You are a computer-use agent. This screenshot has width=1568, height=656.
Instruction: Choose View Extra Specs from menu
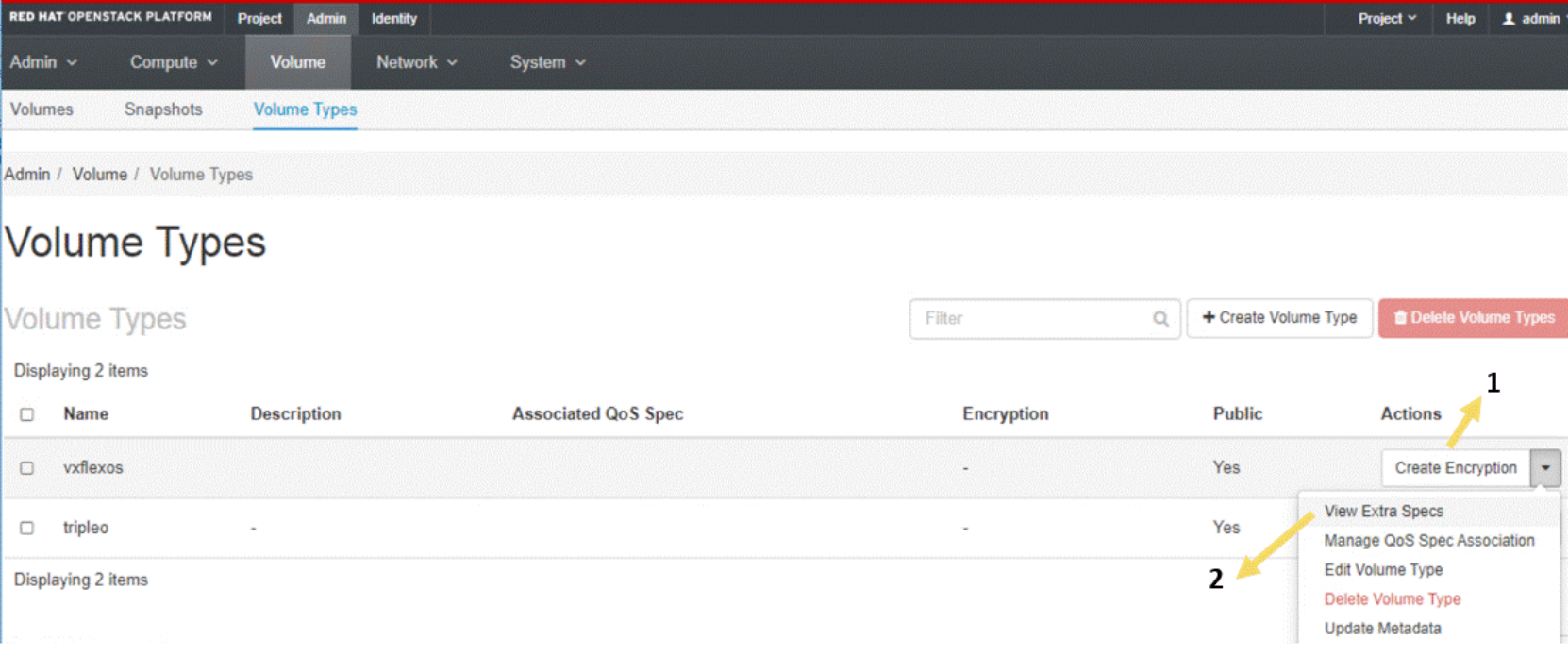tap(1383, 512)
